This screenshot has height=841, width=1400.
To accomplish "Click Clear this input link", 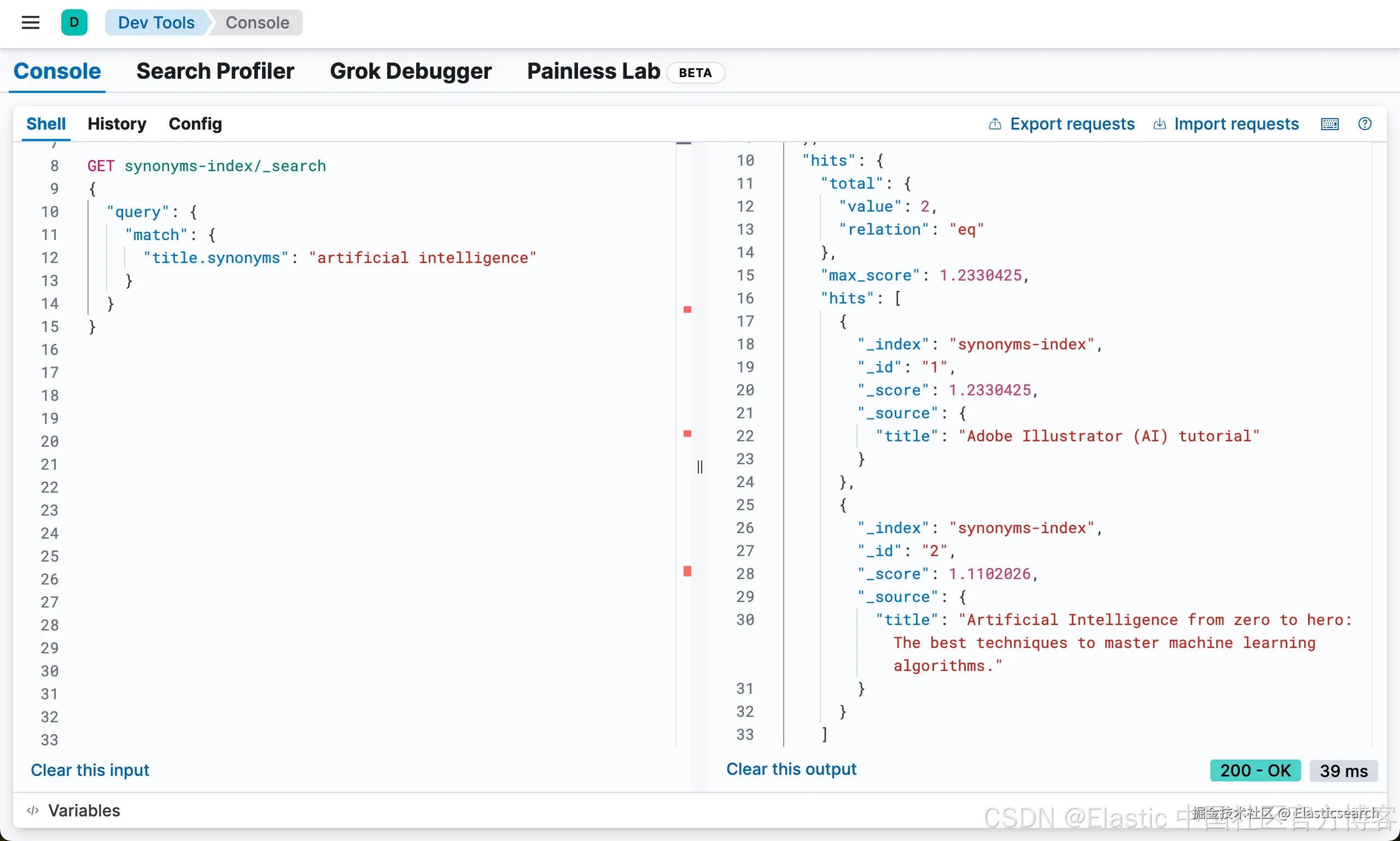I will point(90,769).
